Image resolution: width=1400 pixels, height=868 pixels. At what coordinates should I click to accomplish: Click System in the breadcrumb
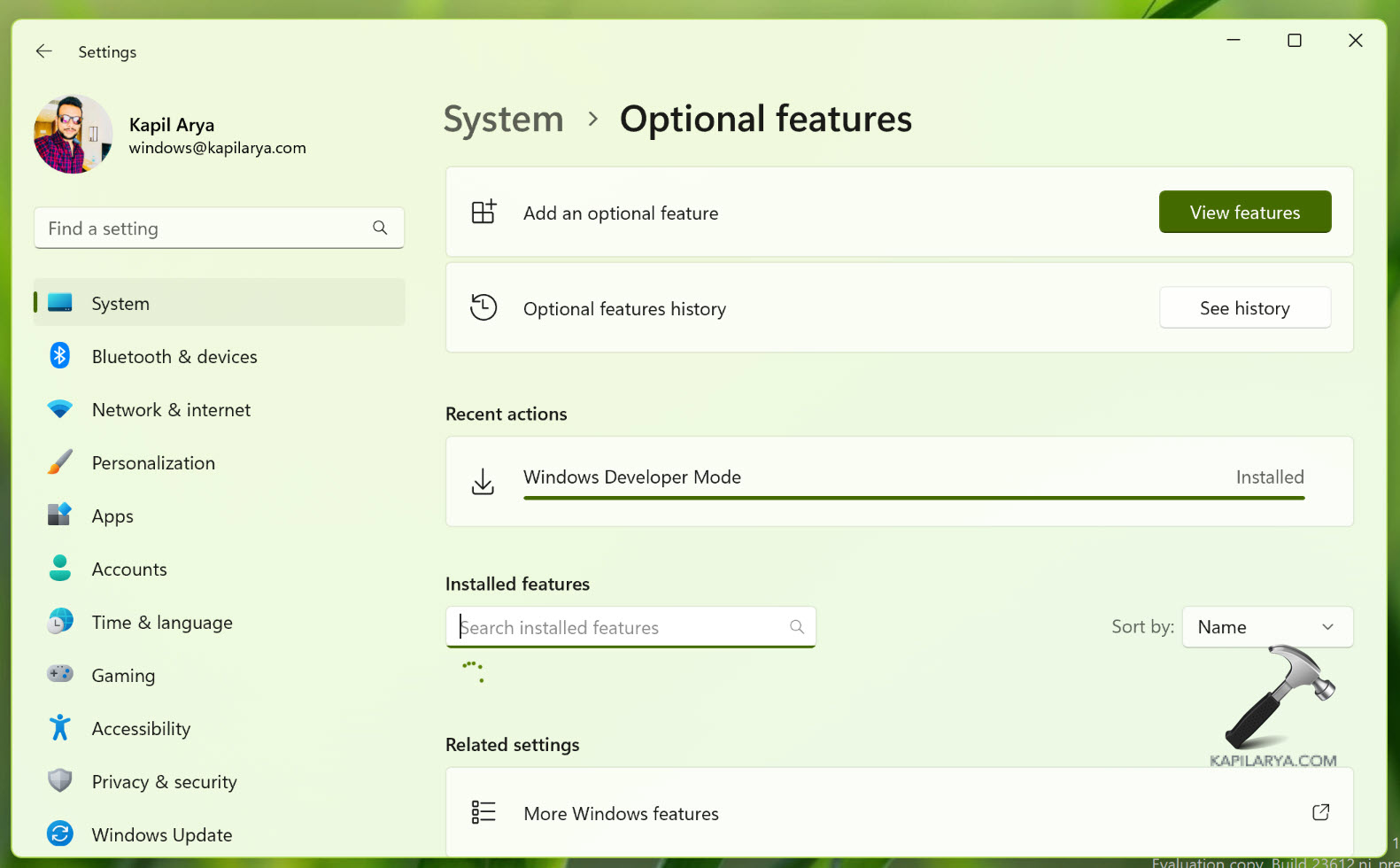click(x=503, y=119)
